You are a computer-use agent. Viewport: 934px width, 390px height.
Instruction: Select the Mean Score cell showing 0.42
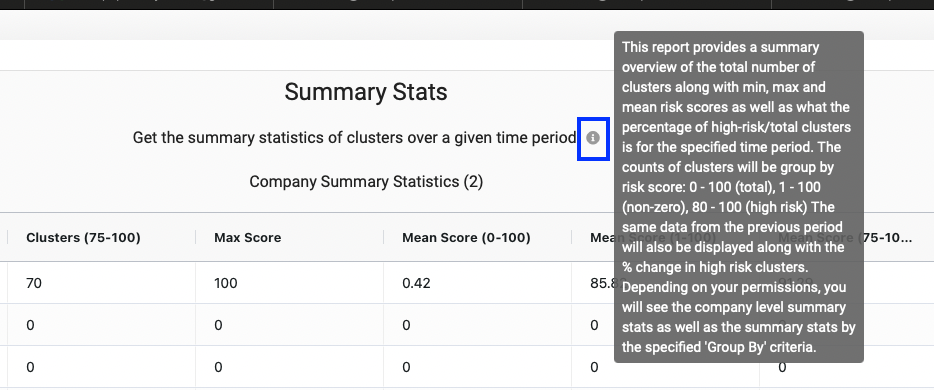click(x=478, y=283)
